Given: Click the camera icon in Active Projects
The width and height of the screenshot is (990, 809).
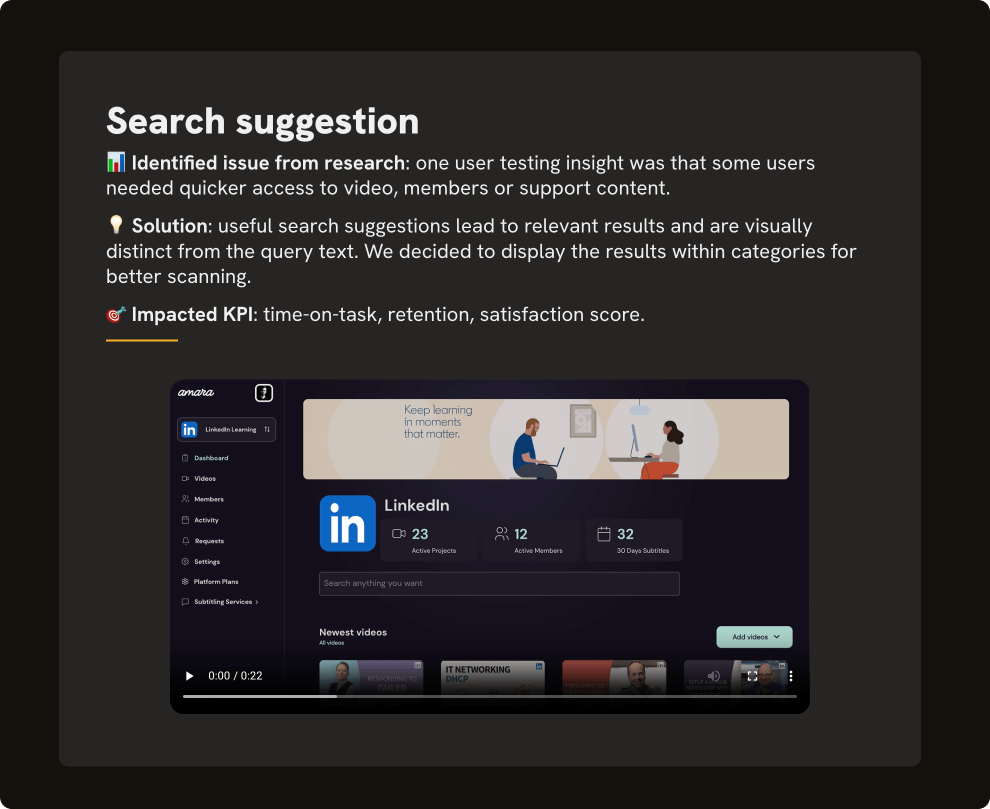Looking at the screenshot, I should tap(398, 534).
